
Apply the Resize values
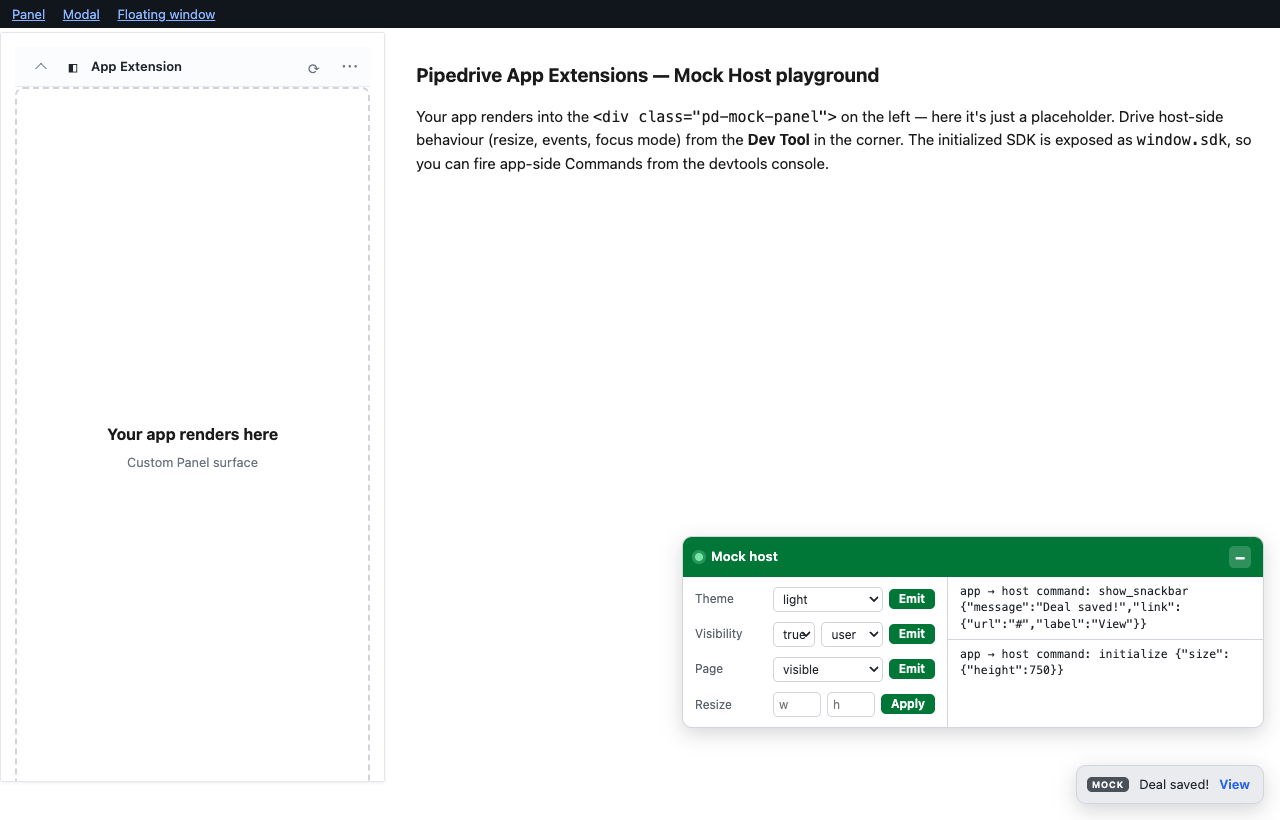908,704
